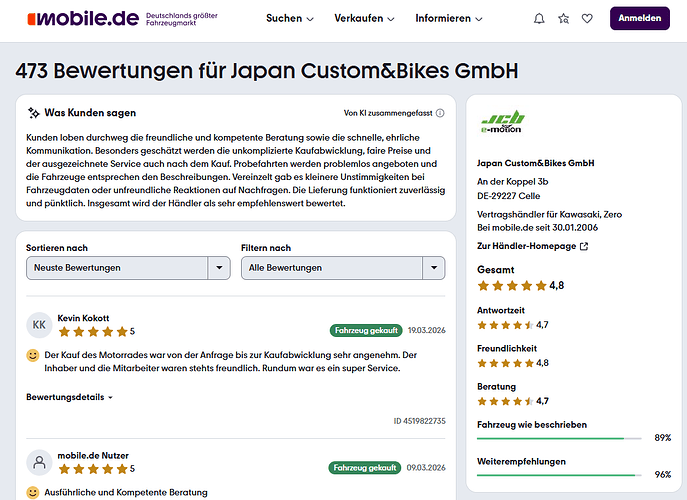The width and height of the screenshot is (687, 500).
Task: Click the Anmelden button
Action: (x=638, y=19)
